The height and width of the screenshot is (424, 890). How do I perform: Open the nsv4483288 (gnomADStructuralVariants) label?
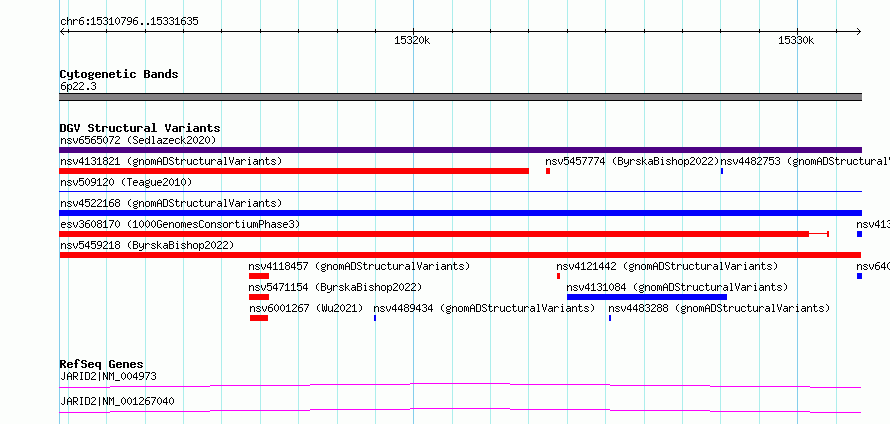[719, 308]
